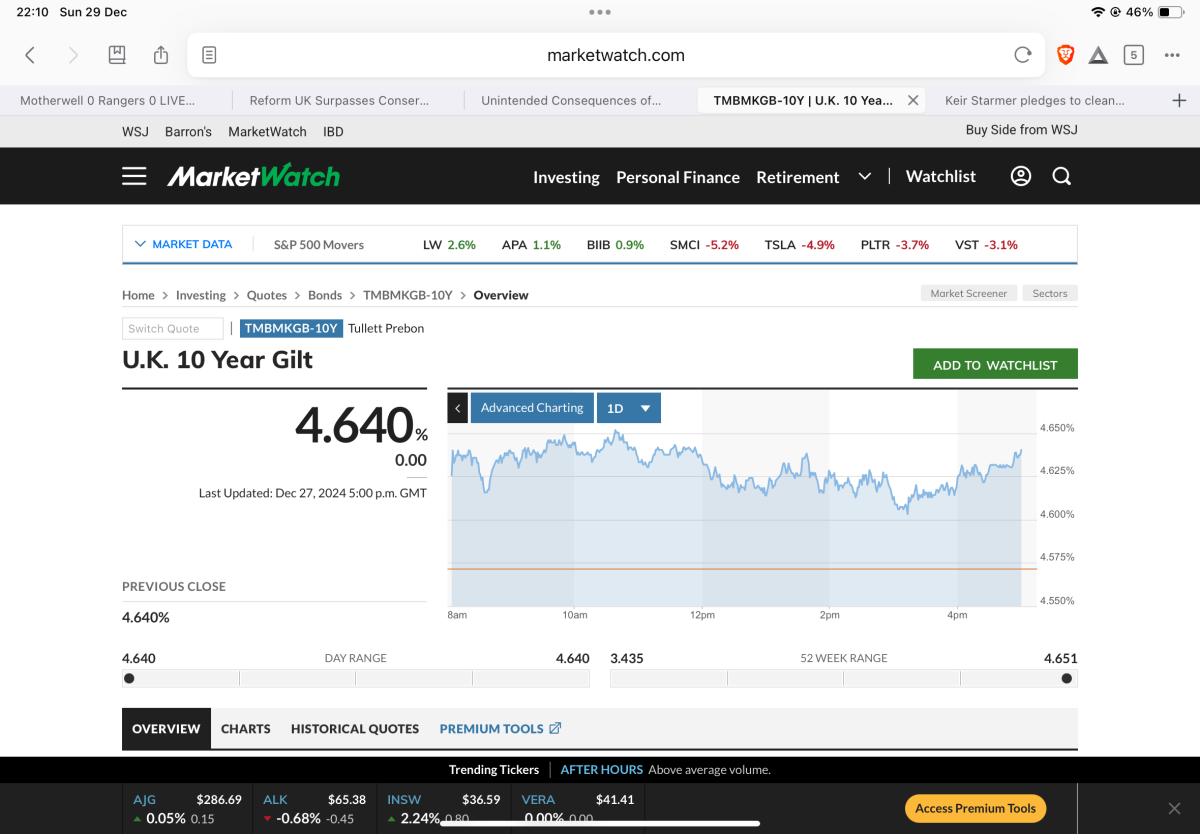This screenshot has width=1200, height=834.
Task: Go to Watchlist in navigation
Action: click(941, 176)
